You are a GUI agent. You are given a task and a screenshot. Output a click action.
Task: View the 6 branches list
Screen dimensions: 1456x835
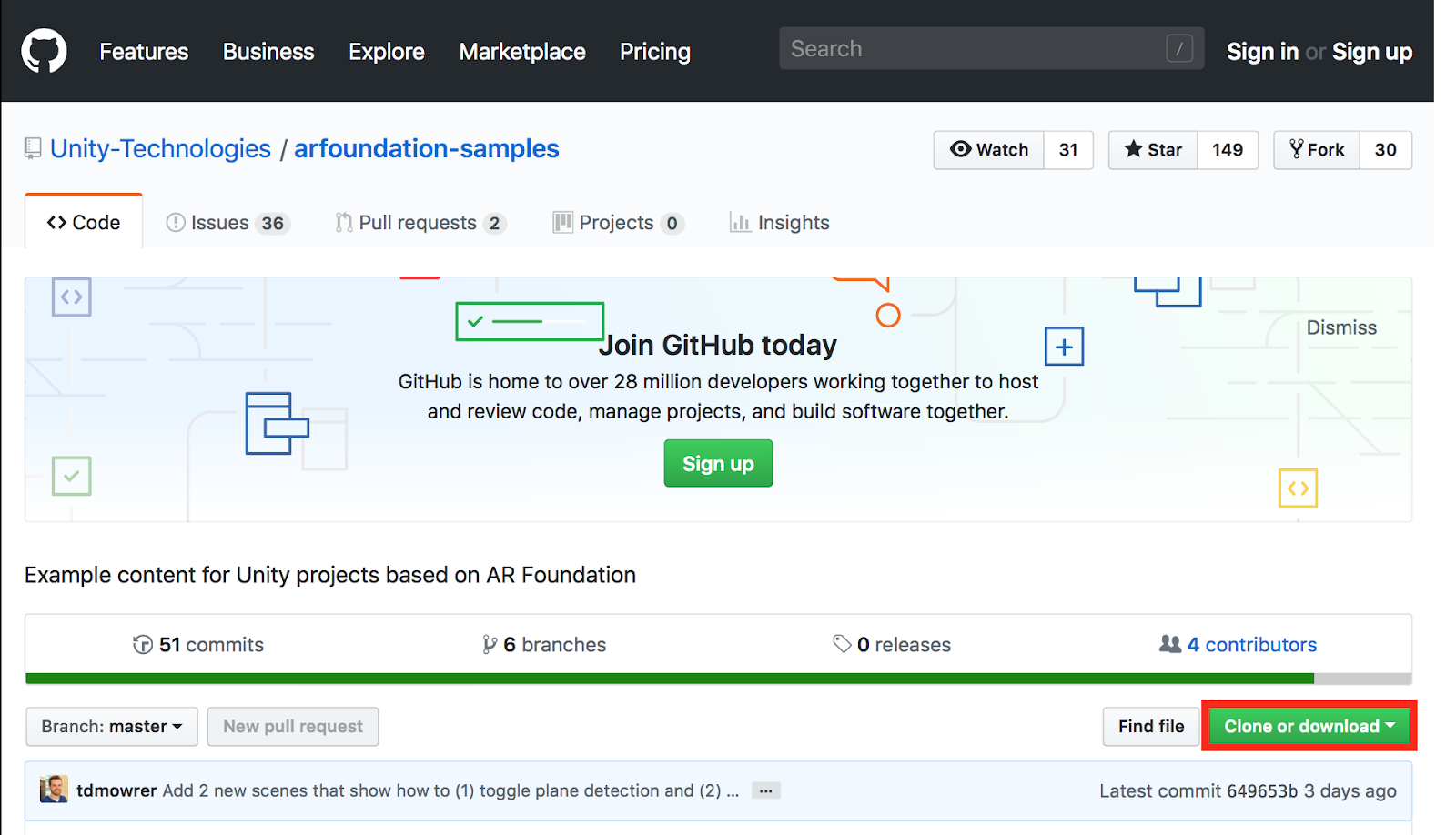tap(544, 645)
